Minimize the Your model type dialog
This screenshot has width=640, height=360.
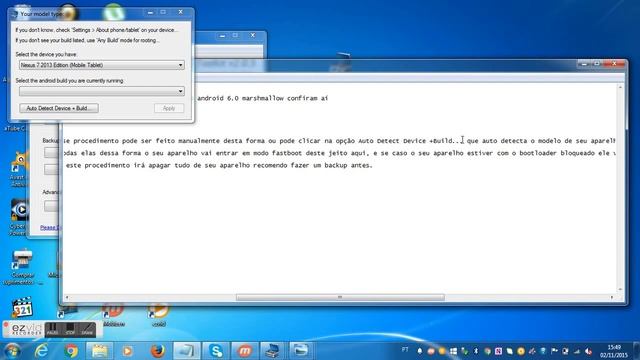150,12
